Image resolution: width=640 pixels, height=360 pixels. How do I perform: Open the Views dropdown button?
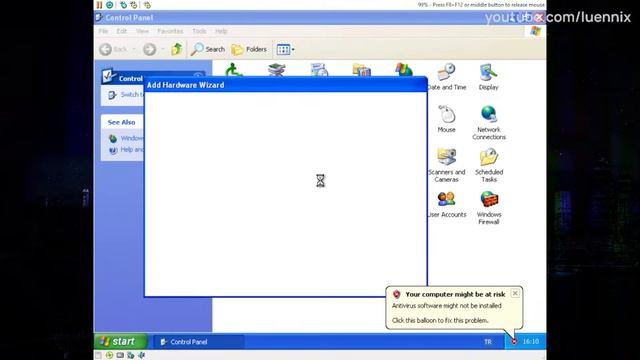click(285, 49)
